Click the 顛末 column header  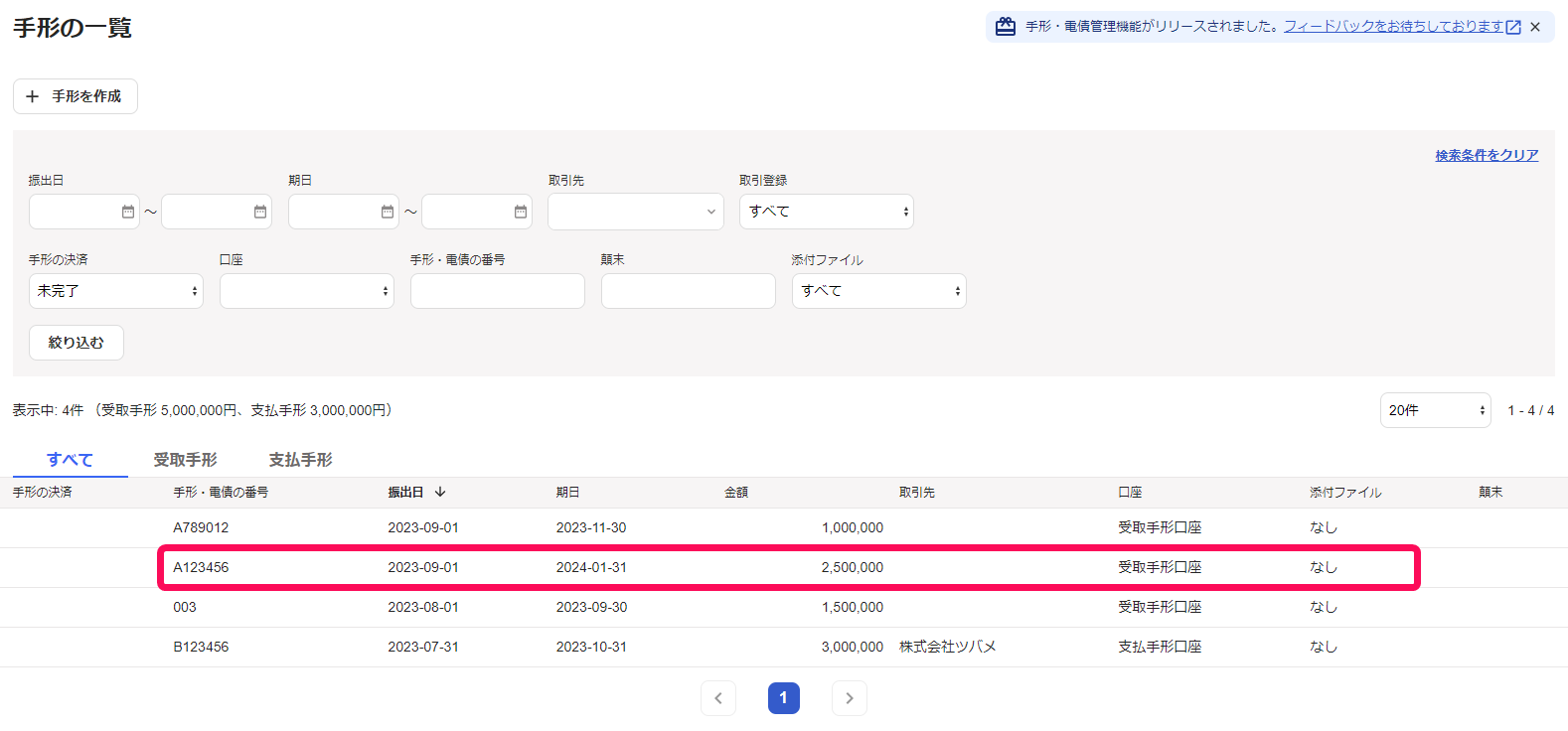click(x=1490, y=492)
